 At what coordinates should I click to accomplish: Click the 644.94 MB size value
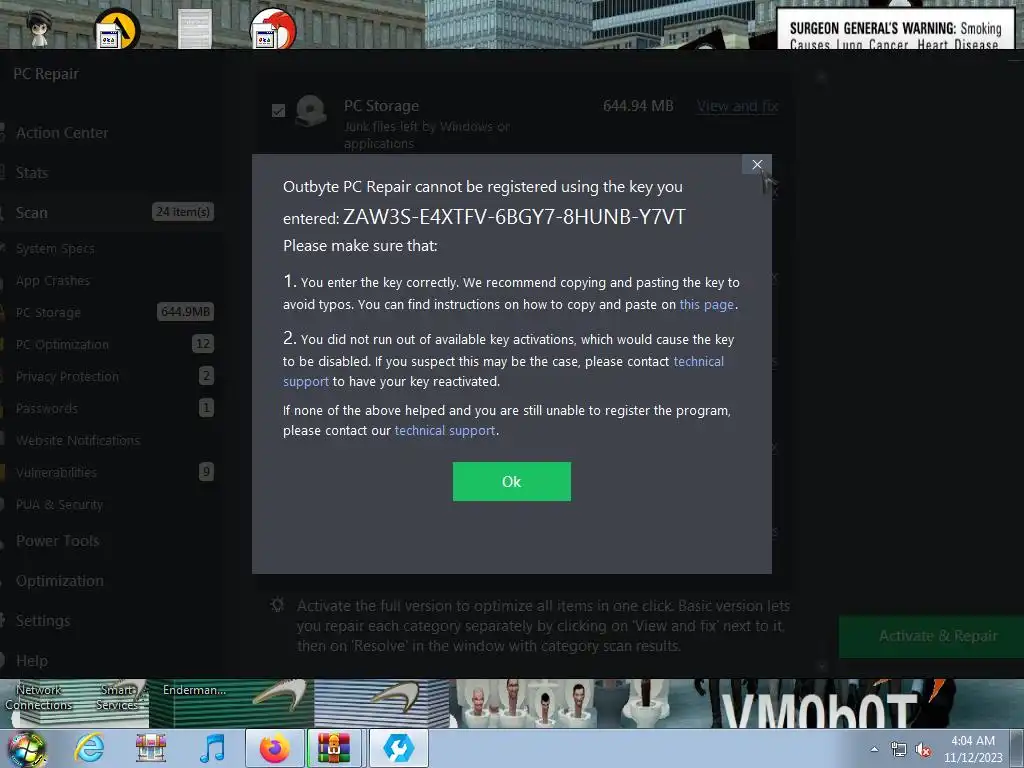pos(638,106)
